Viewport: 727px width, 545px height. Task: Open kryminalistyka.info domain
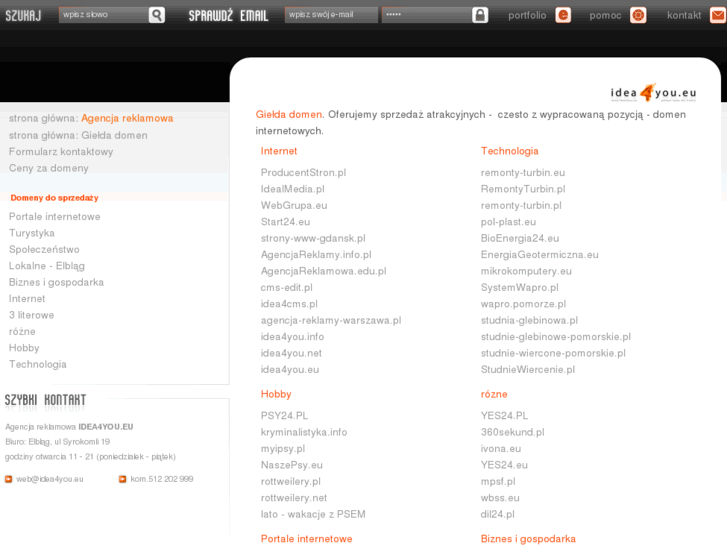(x=304, y=432)
